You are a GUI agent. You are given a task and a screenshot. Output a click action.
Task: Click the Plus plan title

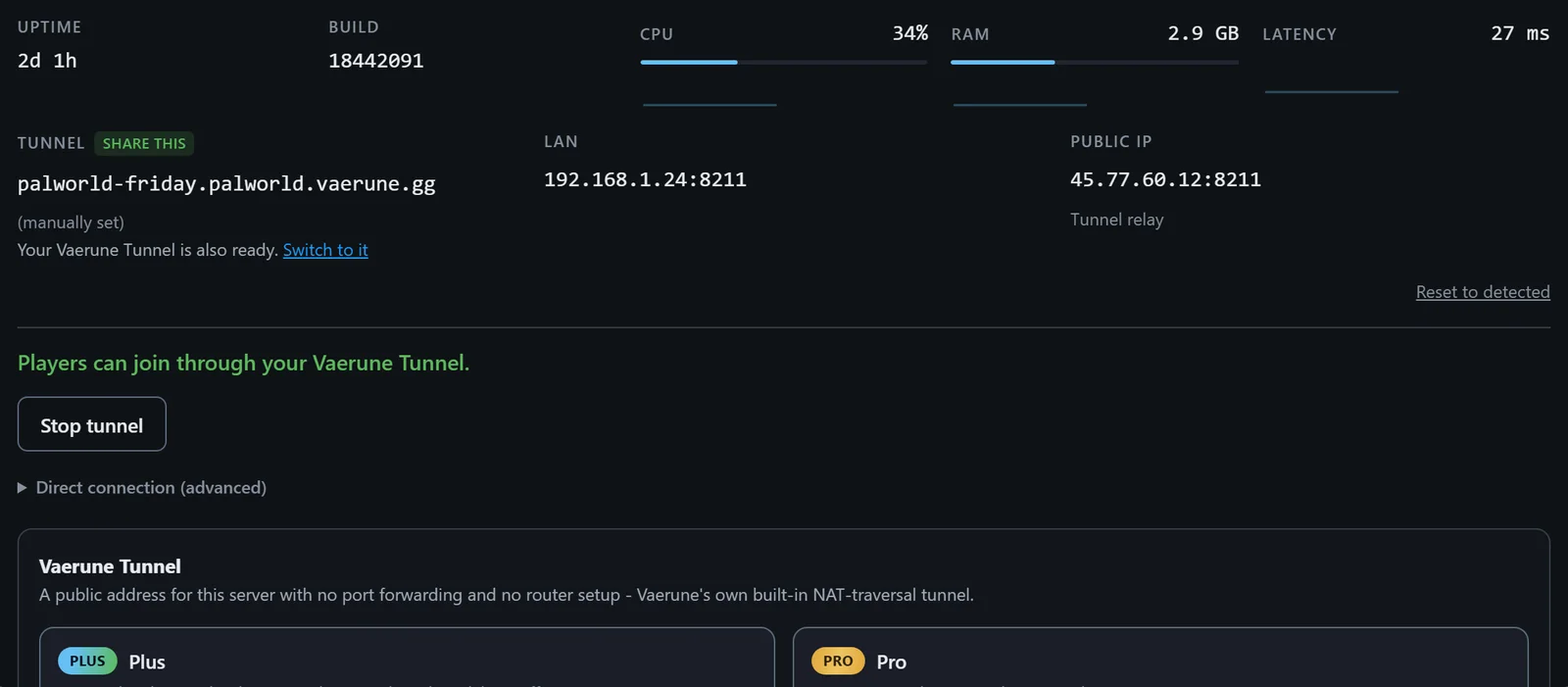click(147, 662)
